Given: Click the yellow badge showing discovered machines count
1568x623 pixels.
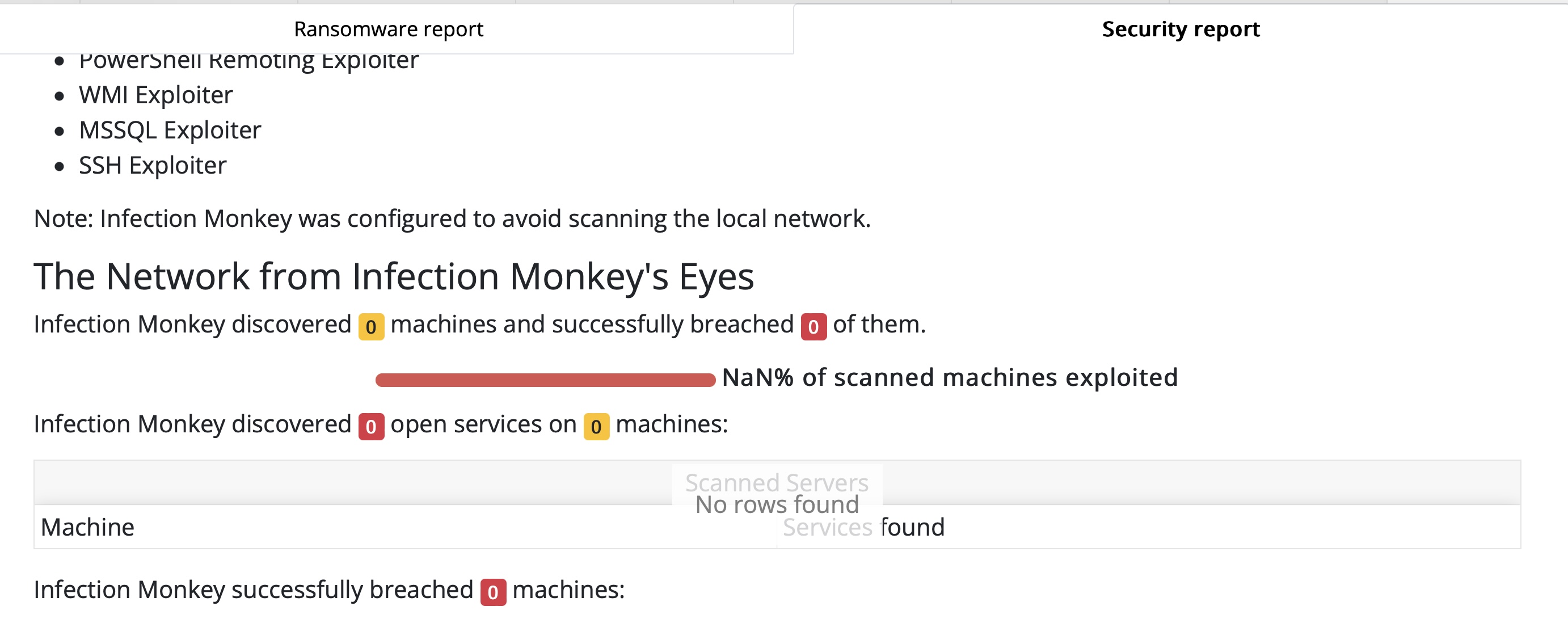Looking at the screenshot, I should click(x=372, y=326).
